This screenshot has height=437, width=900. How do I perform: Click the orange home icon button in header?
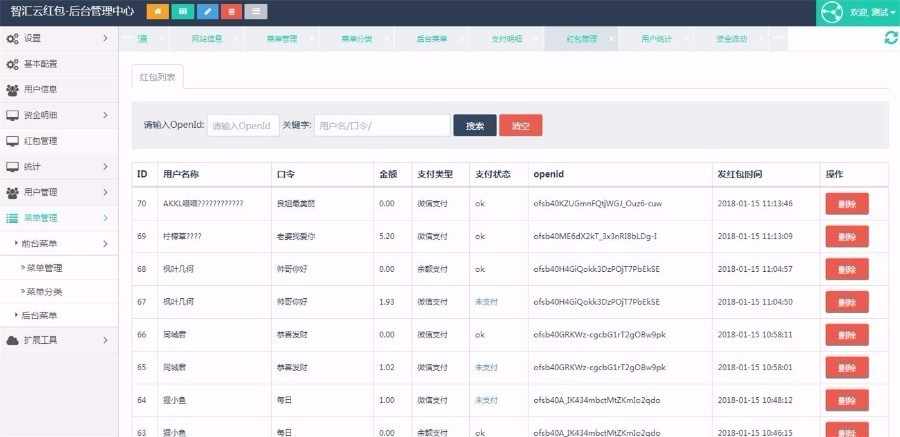pyautogui.click(x=158, y=11)
